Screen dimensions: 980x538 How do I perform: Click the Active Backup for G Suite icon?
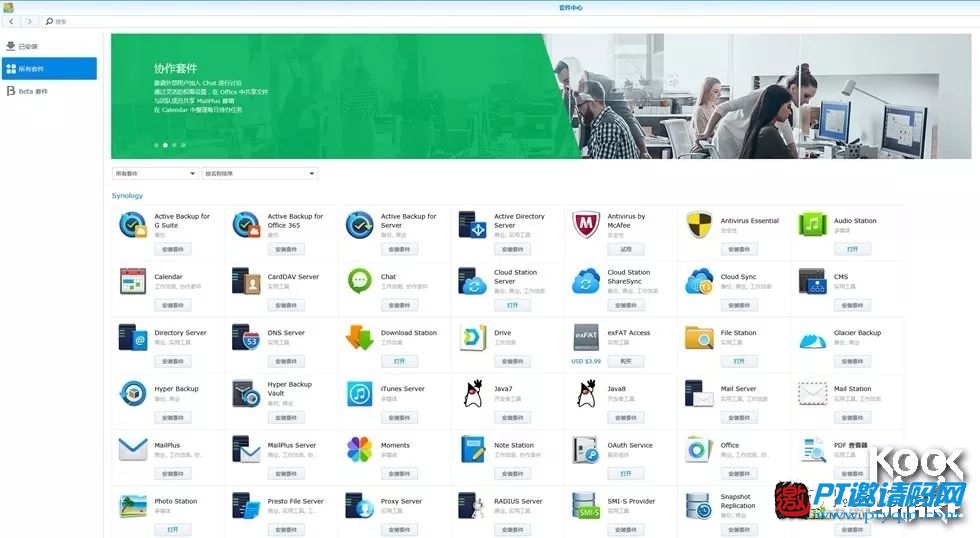click(132, 225)
